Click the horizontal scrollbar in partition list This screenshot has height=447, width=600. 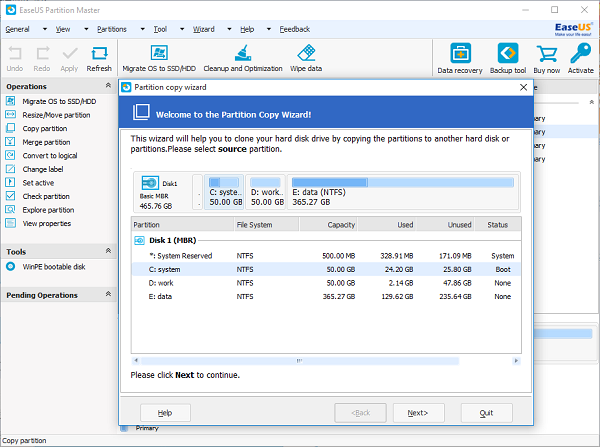(x=300, y=361)
